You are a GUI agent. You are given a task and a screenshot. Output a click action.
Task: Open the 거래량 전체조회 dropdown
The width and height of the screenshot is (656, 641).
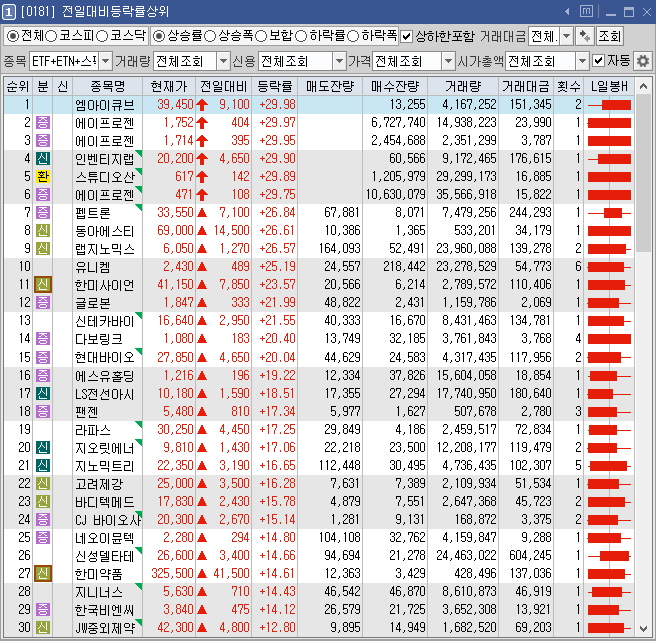224,62
